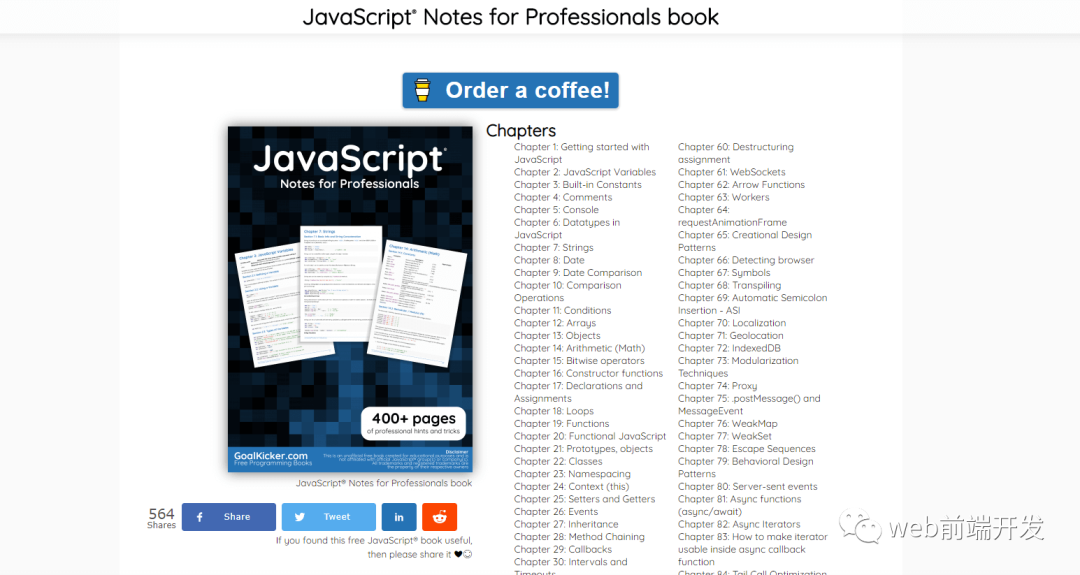Click the 564 Shares counter
The width and height of the screenshot is (1080, 575).
[161, 518]
